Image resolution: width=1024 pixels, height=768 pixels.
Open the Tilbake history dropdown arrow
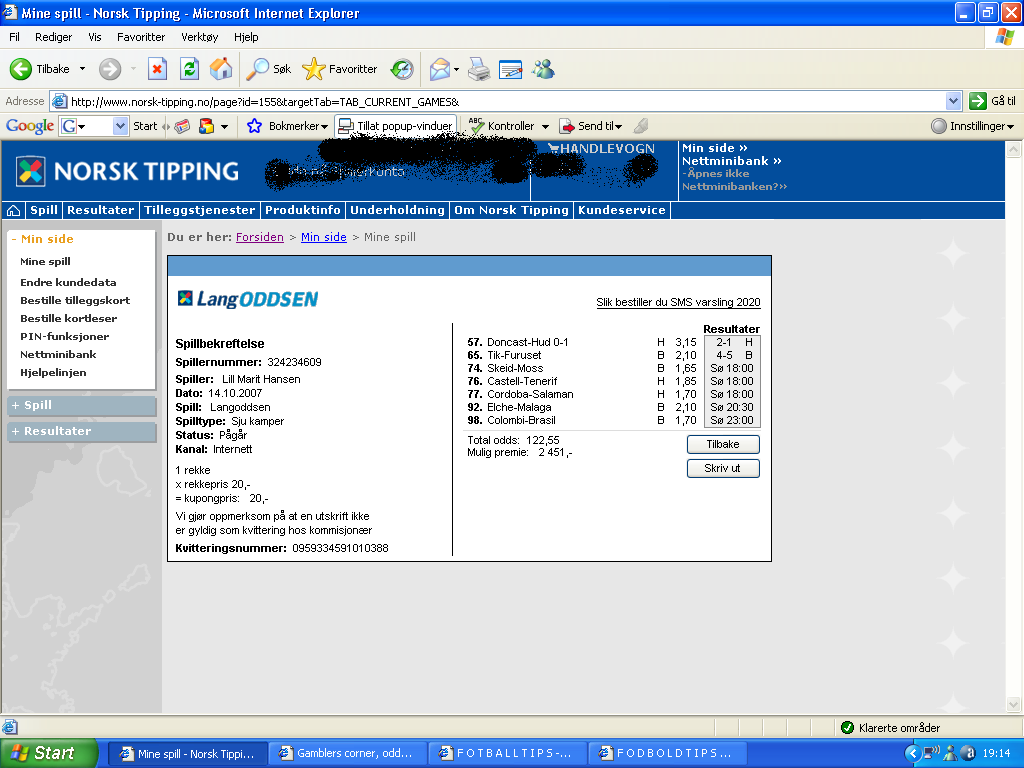[x=82, y=69]
